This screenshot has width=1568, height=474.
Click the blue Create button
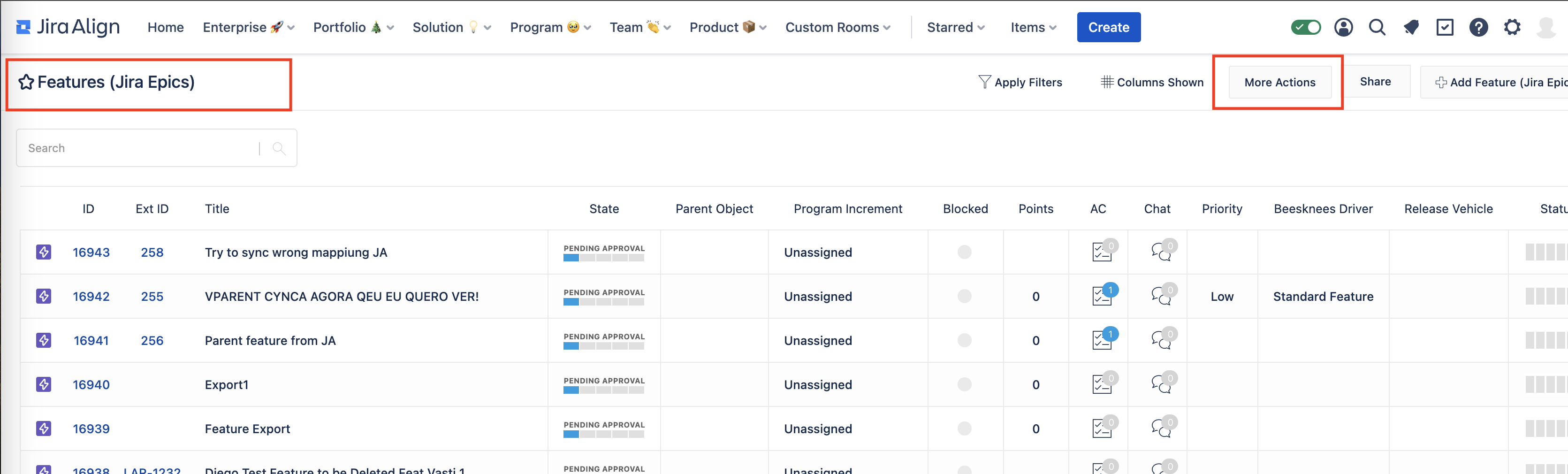1108,27
